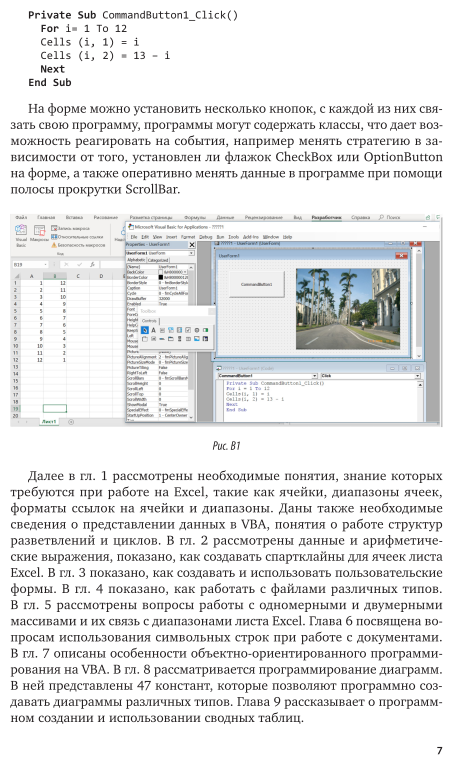Click column header A in the sheet

tap(32, 276)
